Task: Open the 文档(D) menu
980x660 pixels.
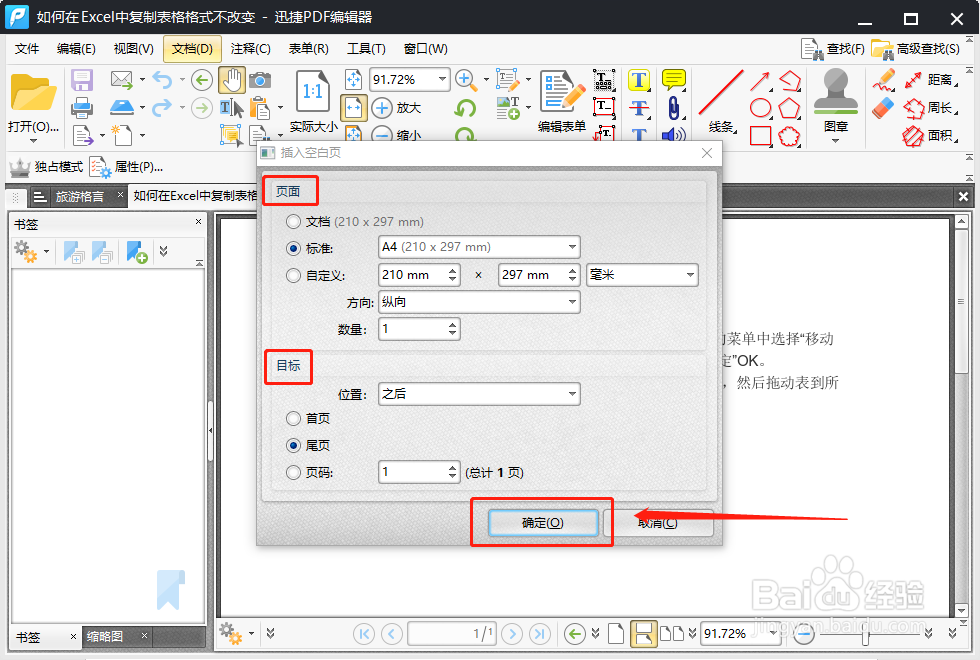Action: (x=190, y=48)
